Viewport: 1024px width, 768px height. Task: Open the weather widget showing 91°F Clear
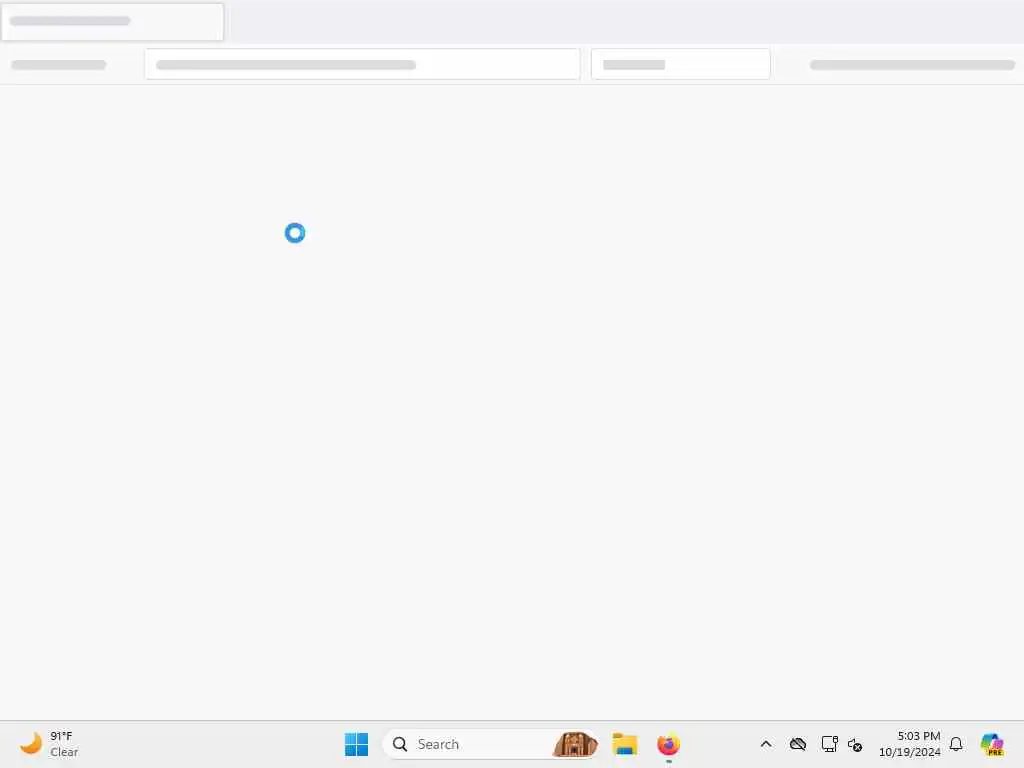[x=49, y=744]
